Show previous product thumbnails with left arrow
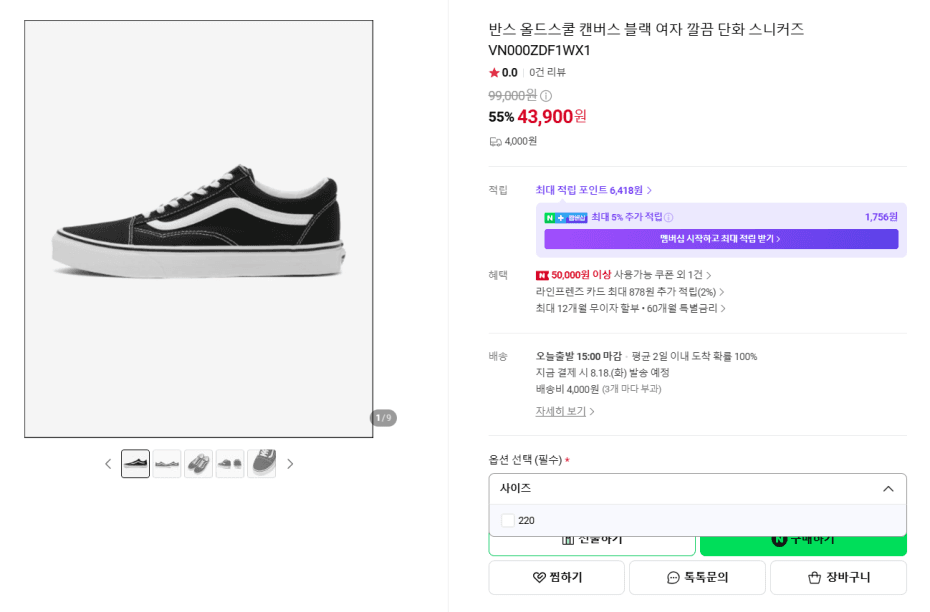930x612 pixels. pos(108,464)
